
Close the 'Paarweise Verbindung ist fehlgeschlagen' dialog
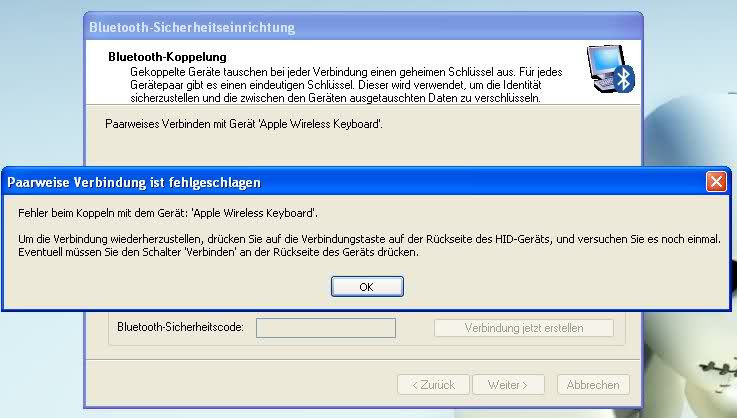click(716, 181)
